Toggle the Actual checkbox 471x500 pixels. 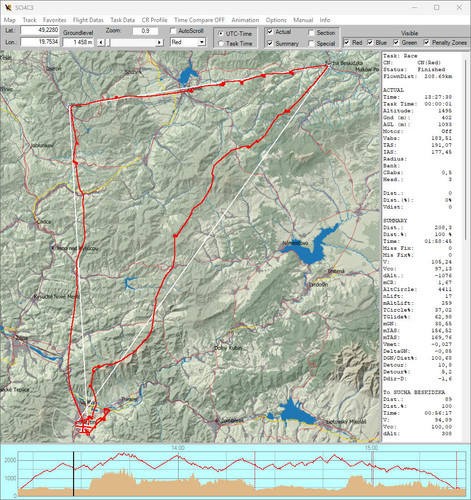tap(270, 32)
